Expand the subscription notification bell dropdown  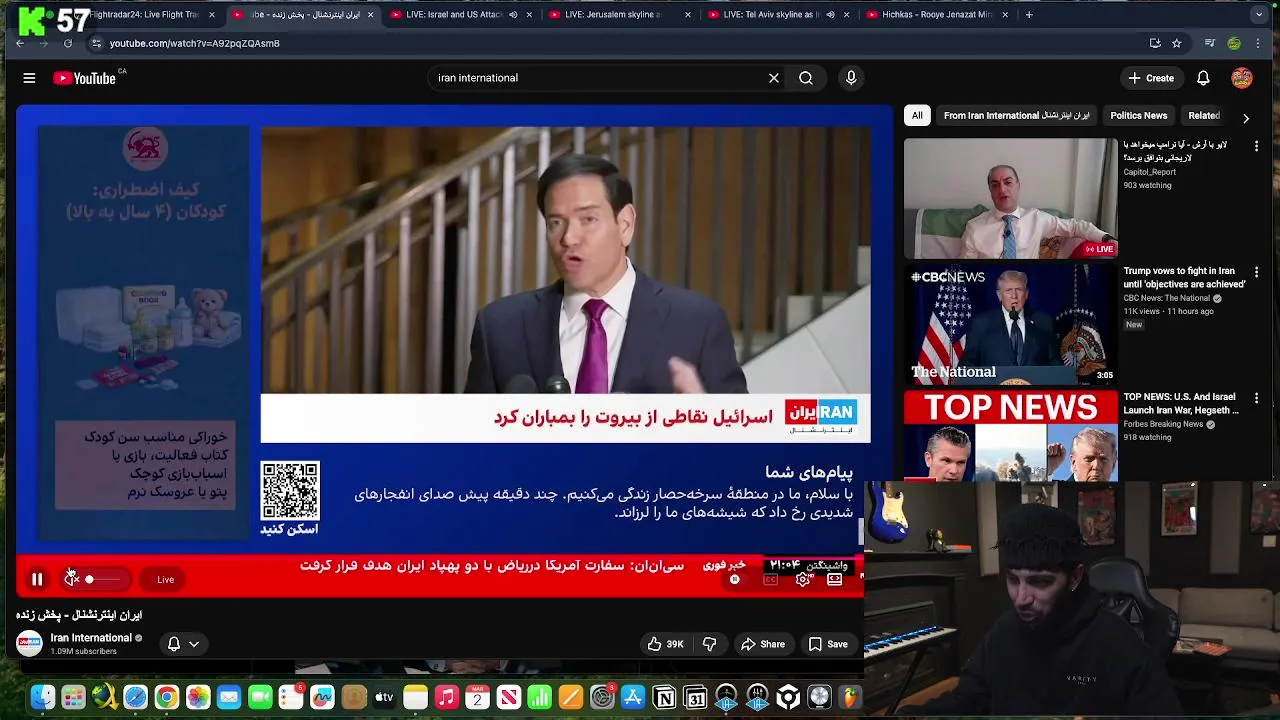(183, 644)
